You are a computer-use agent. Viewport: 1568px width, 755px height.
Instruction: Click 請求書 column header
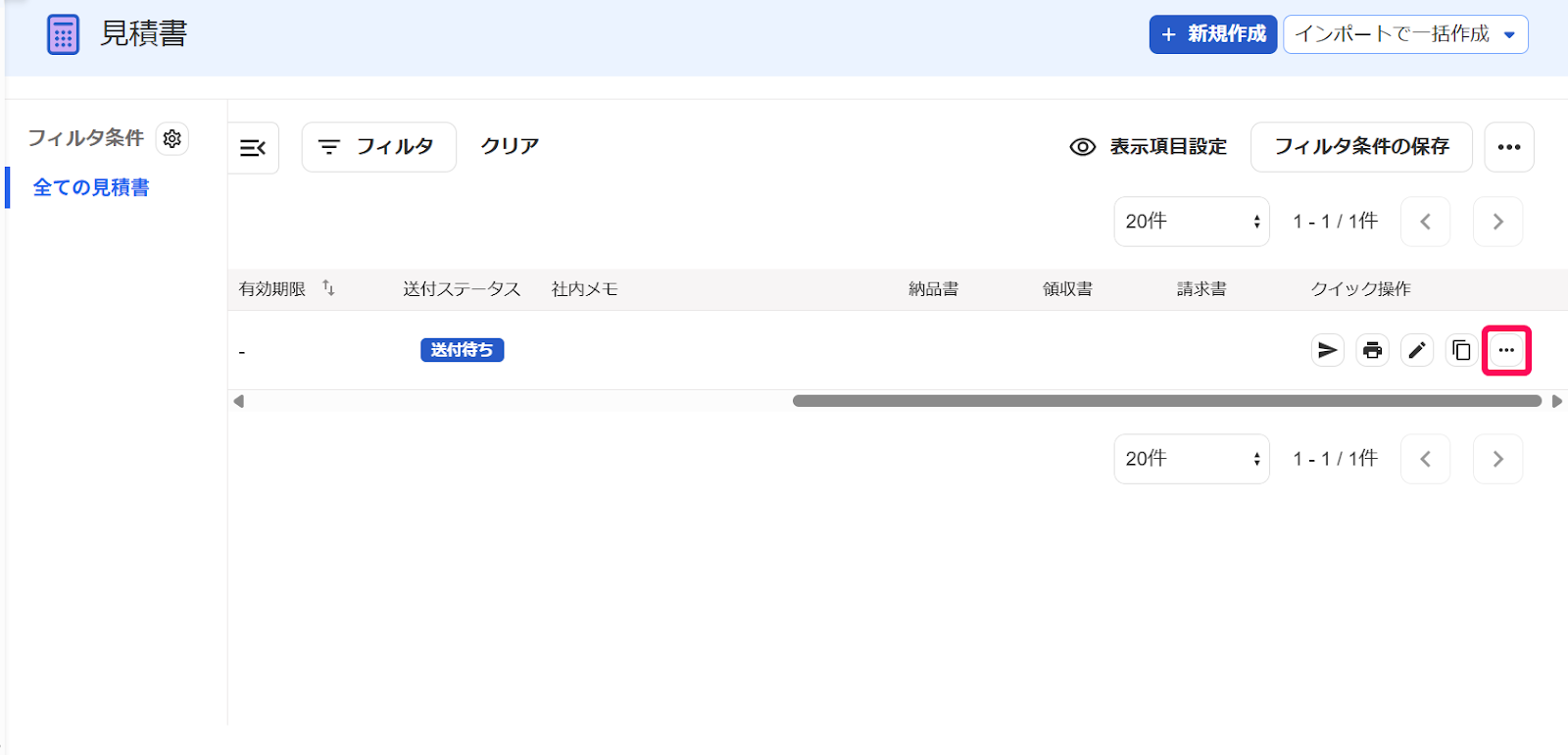pyautogui.click(x=1201, y=289)
